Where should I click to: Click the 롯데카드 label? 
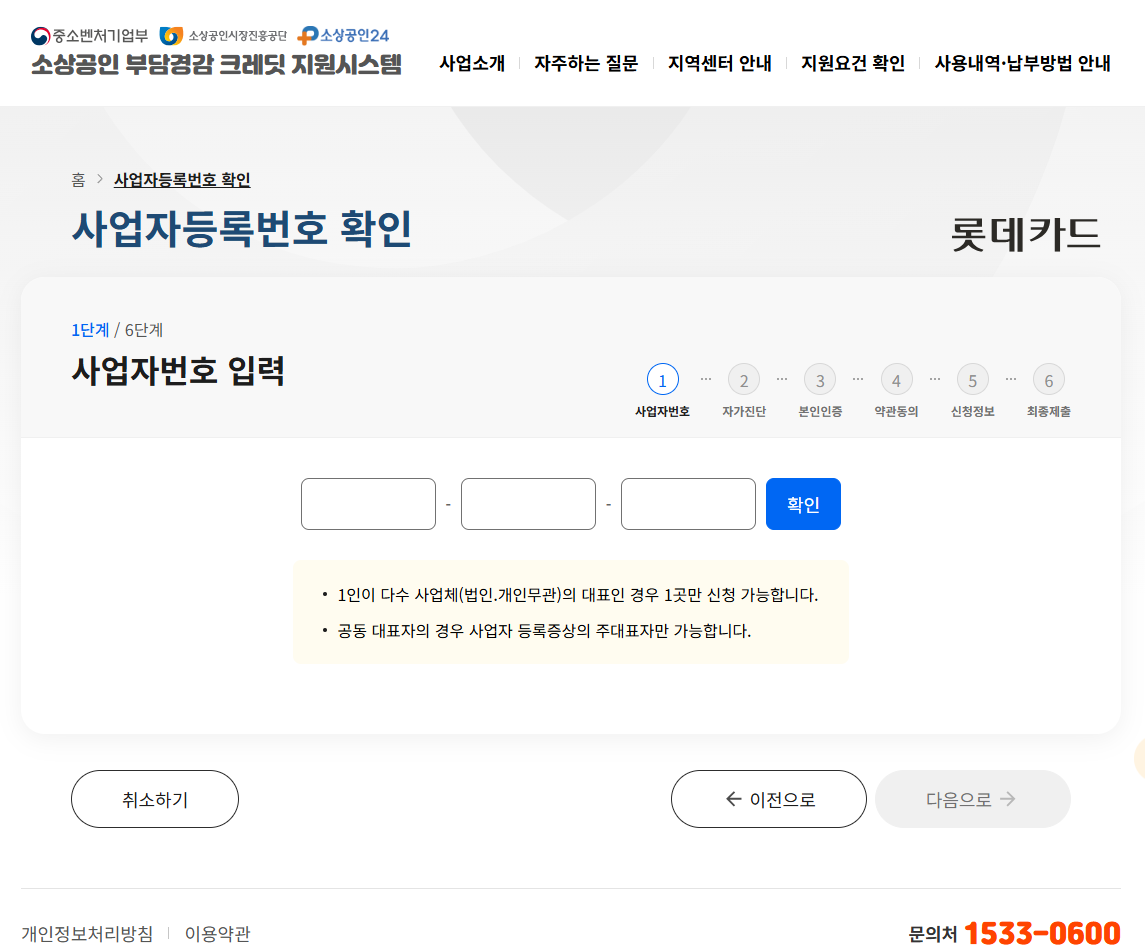pyautogui.click(x=1025, y=234)
